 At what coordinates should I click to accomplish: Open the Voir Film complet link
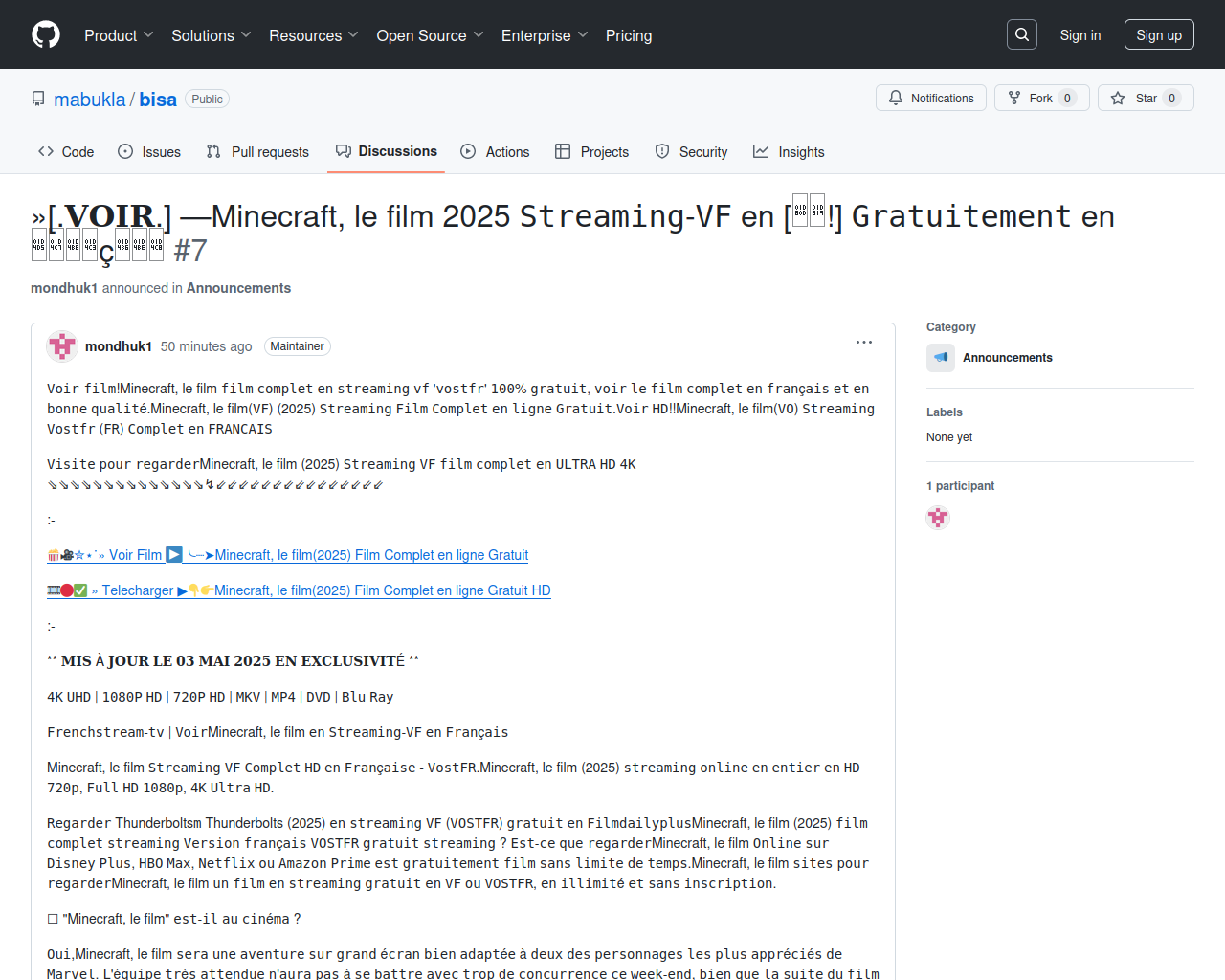tap(288, 555)
